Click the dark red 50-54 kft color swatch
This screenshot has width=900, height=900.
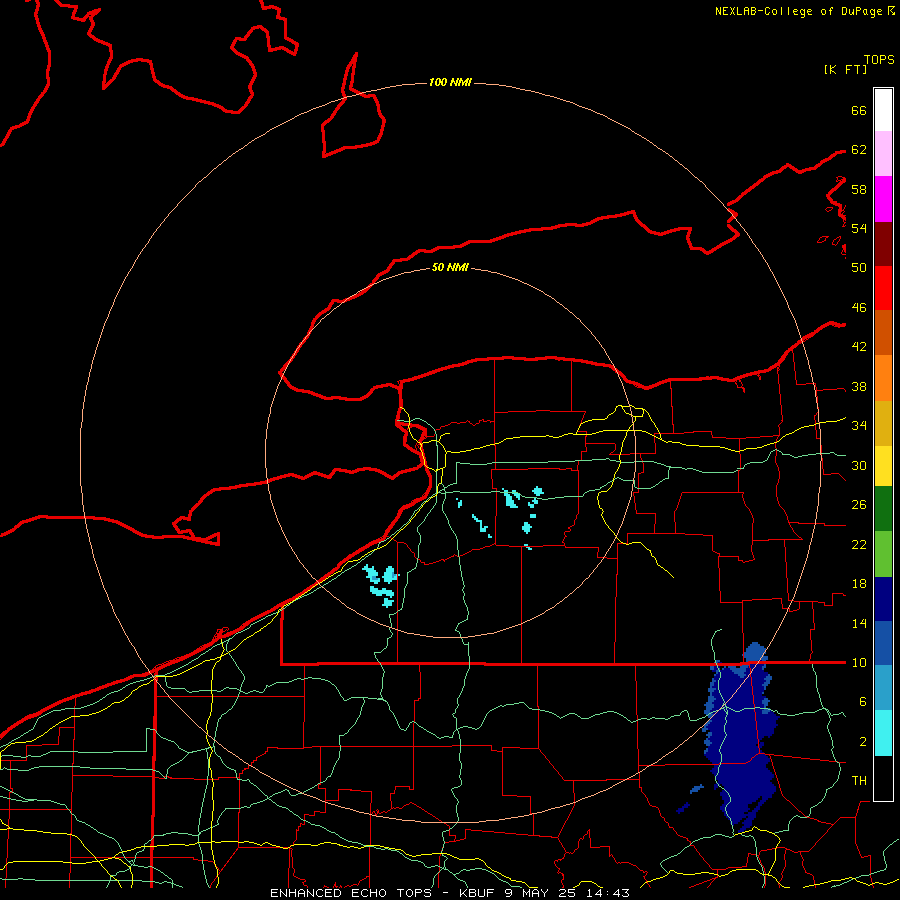pyautogui.click(x=883, y=243)
